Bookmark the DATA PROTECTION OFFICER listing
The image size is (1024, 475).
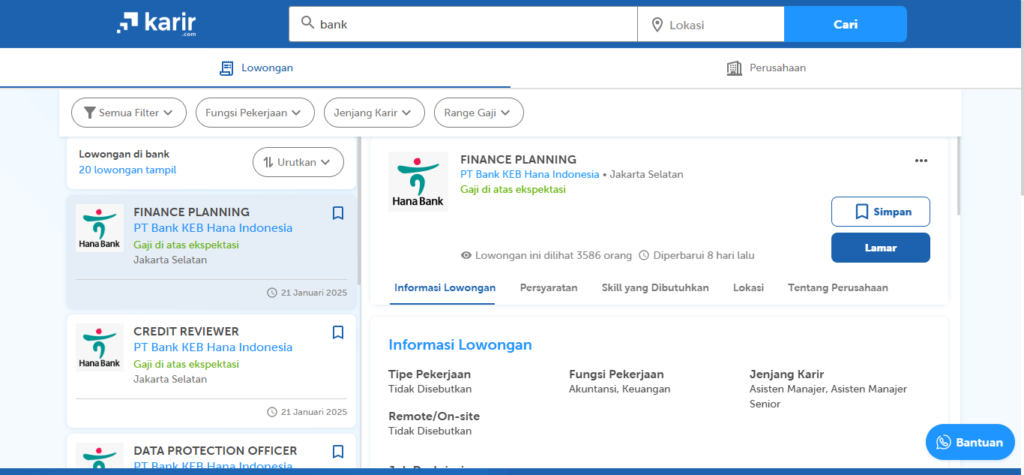[x=338, y=451]
